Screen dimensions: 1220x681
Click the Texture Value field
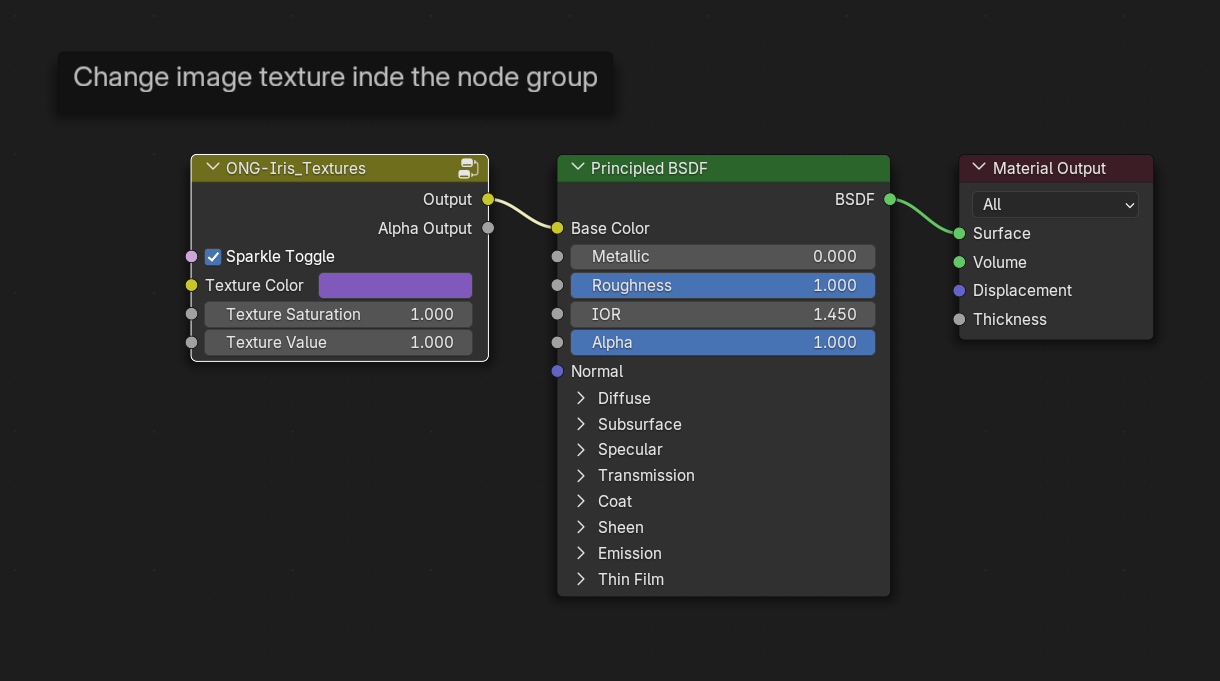(338, 342)
